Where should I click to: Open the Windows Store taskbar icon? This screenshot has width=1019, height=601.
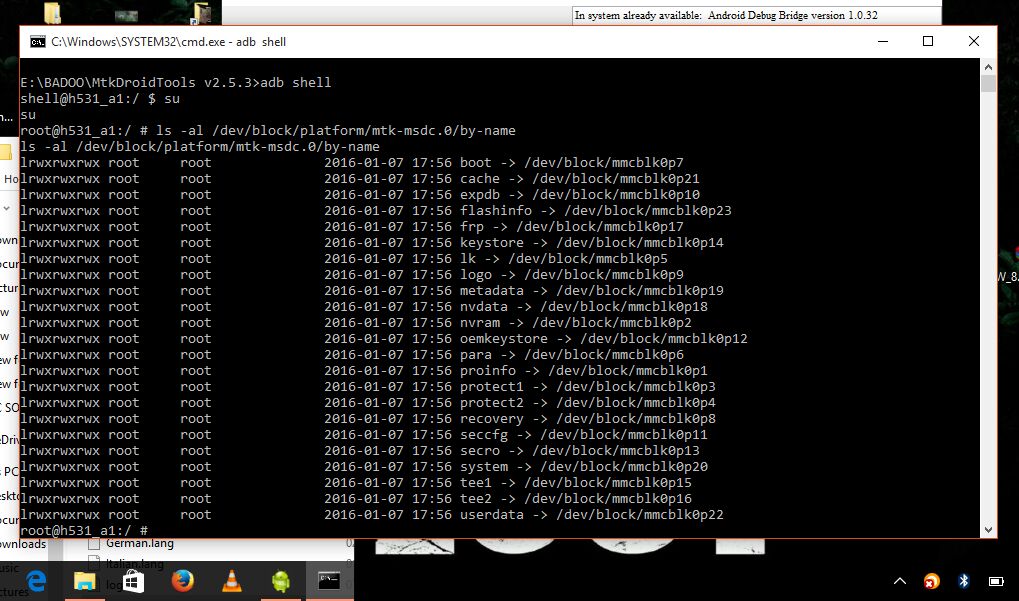click(133, 581)
